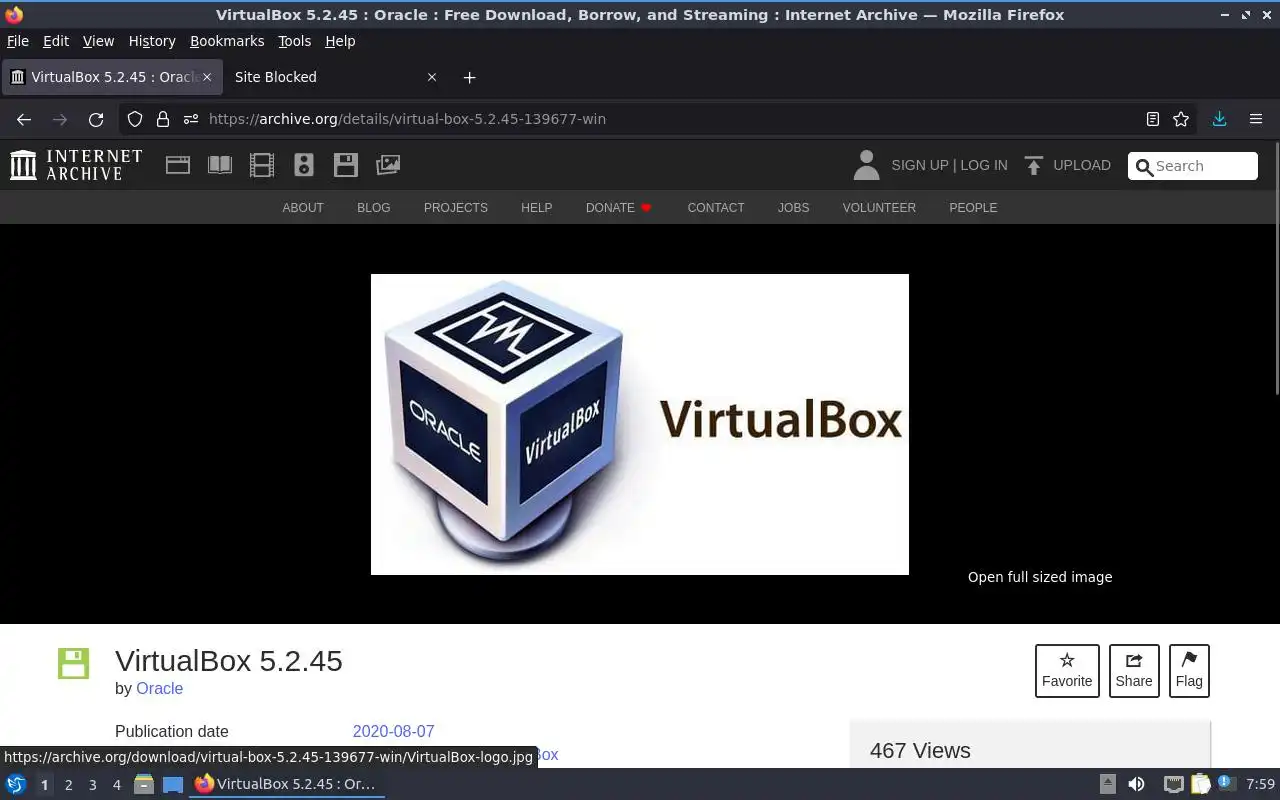Click the Firefox window taskbar button
Viewport: 1280px width, 800px height.
point(287,784)
